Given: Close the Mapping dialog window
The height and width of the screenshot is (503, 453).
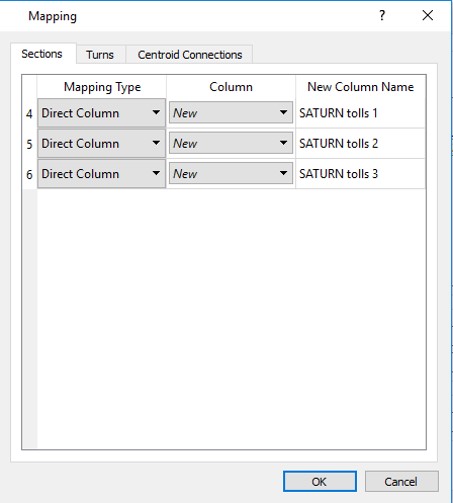Looking at the screenshot, I should pos(428,16).
